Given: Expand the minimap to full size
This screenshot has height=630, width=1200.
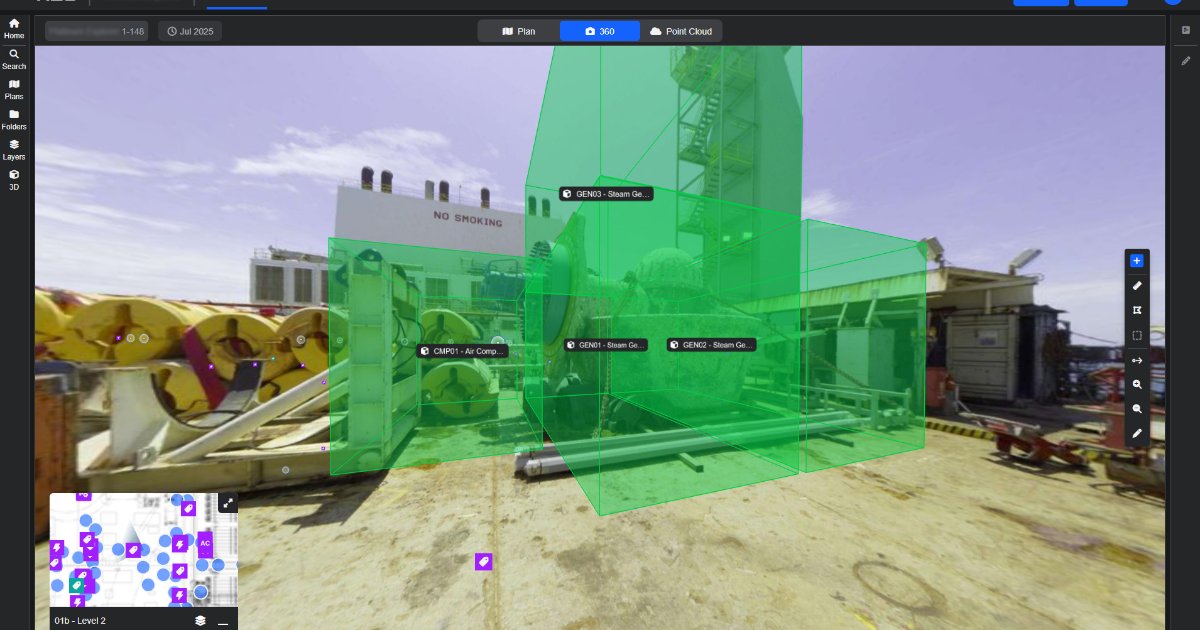Looking at the screenshot, I should coord(227,503).
